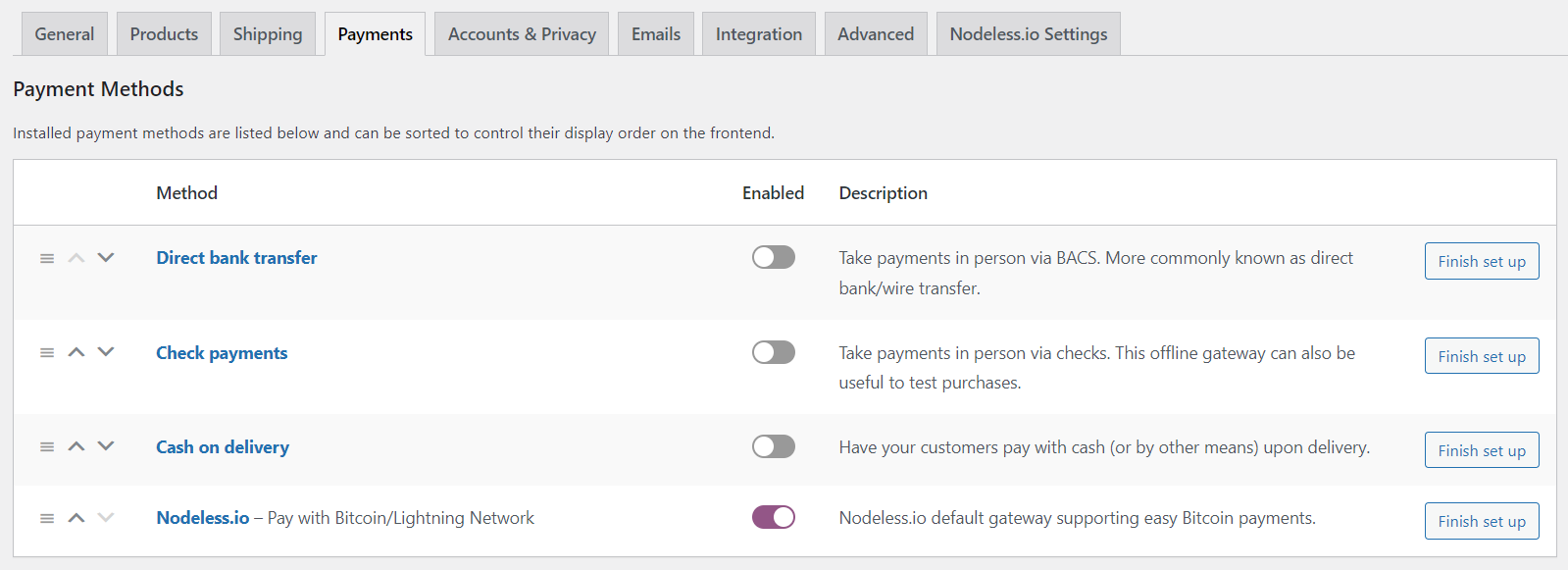Move Nodeless.io gateway up one position
Image resolution: width=1568 pixels, height=570 pixels.
point(76,518)
